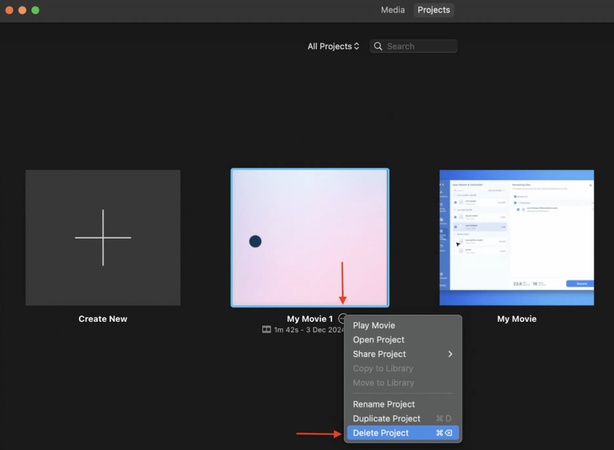The image size is (614, 450).
Task: Open the All Projects filter dropdown
Action: 333,46
